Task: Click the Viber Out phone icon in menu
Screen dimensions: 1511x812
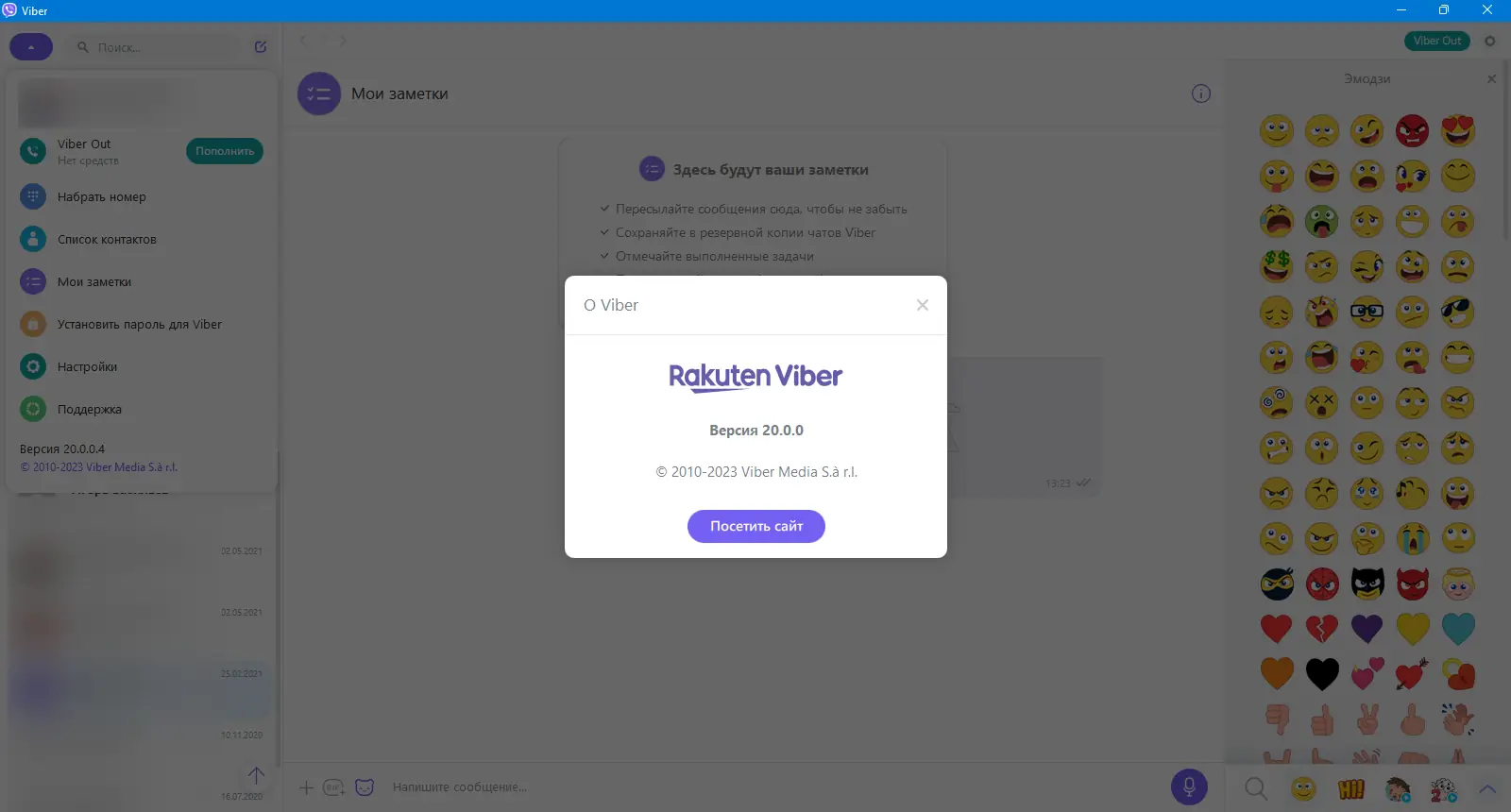Action: tap(33, 151)
